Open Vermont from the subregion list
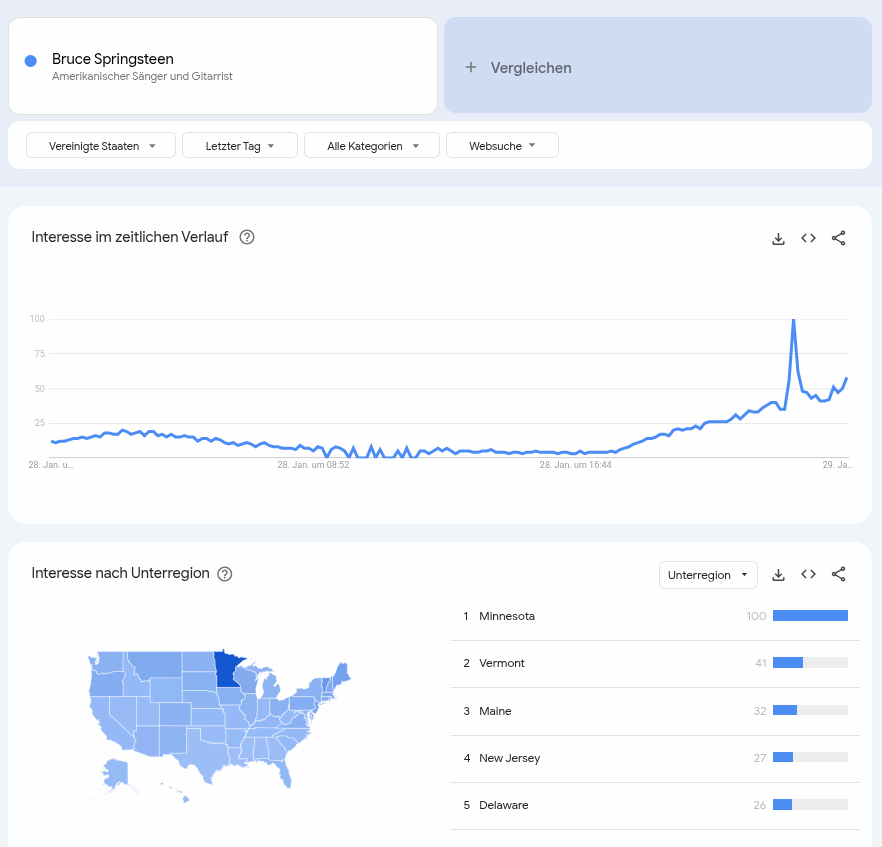Screen dimensions: 882x847 [502, 663]
